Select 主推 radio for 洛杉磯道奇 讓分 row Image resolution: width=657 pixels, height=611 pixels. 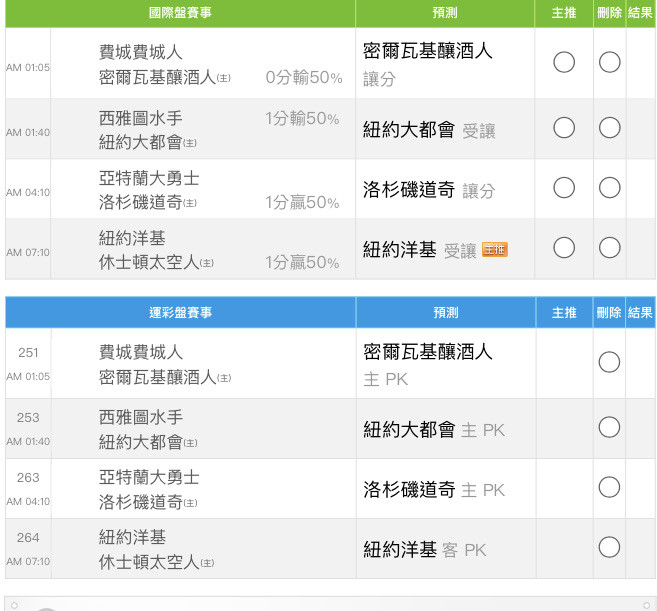pyautogui.click(x=564, y=188)
